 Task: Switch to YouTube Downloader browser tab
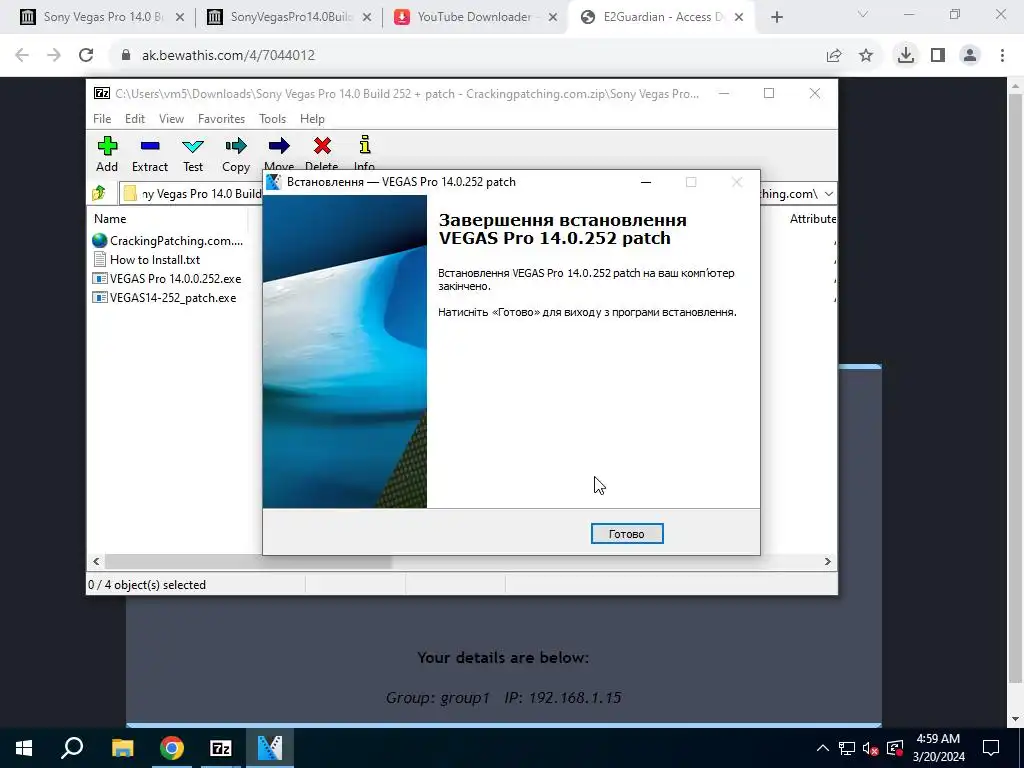(x=477, y=17)
